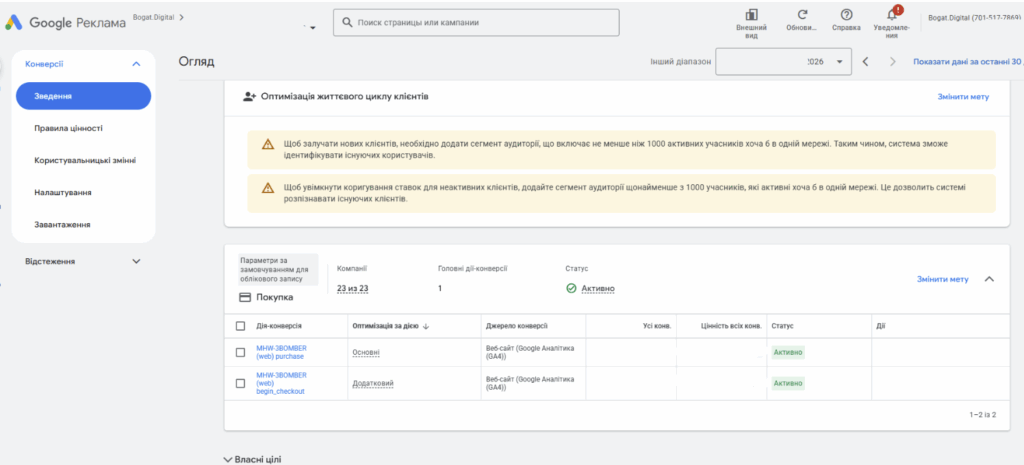Click Змінити мету link for customer lifecycle
Viewport: 1024px width, 465px height.
[963, 97]
